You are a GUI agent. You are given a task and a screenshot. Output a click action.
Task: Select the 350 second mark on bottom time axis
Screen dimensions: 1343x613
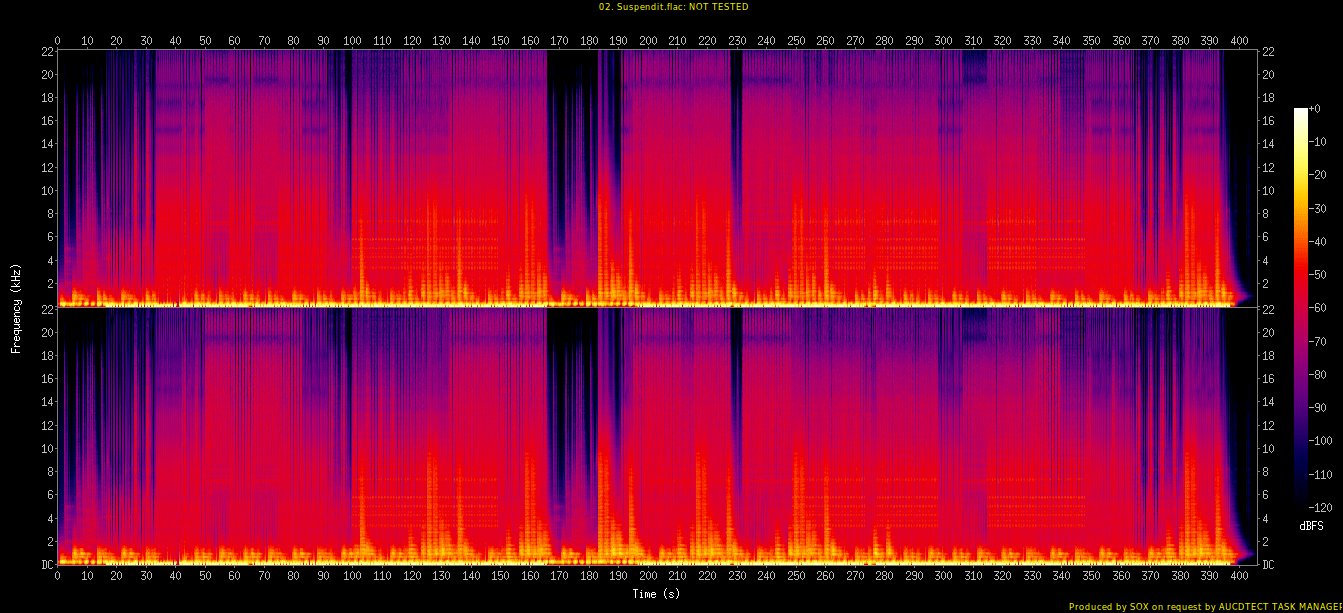pyautogui.click(x=1091, y=577)
